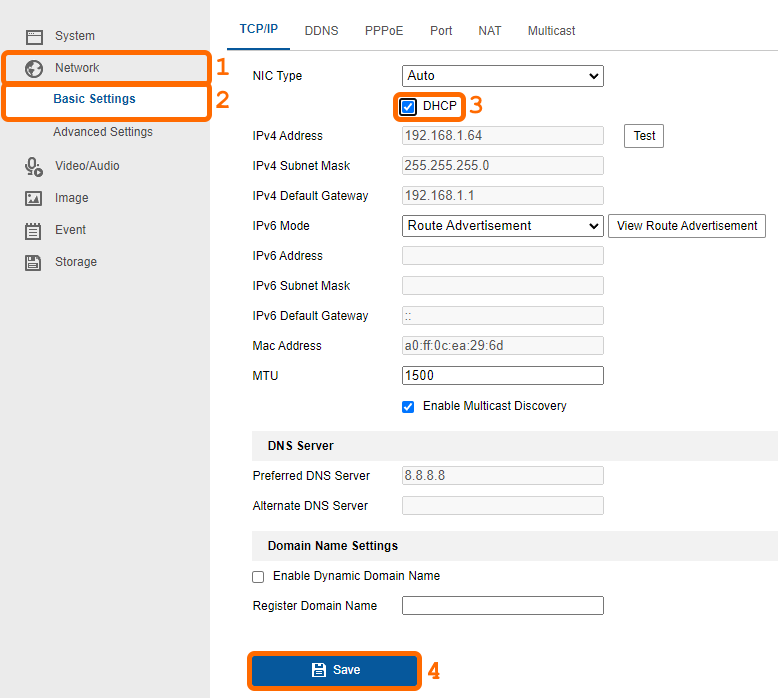Expand the IPv6 Mode dropdown
This screenshot has height=698, width=778.
[503, 226]
